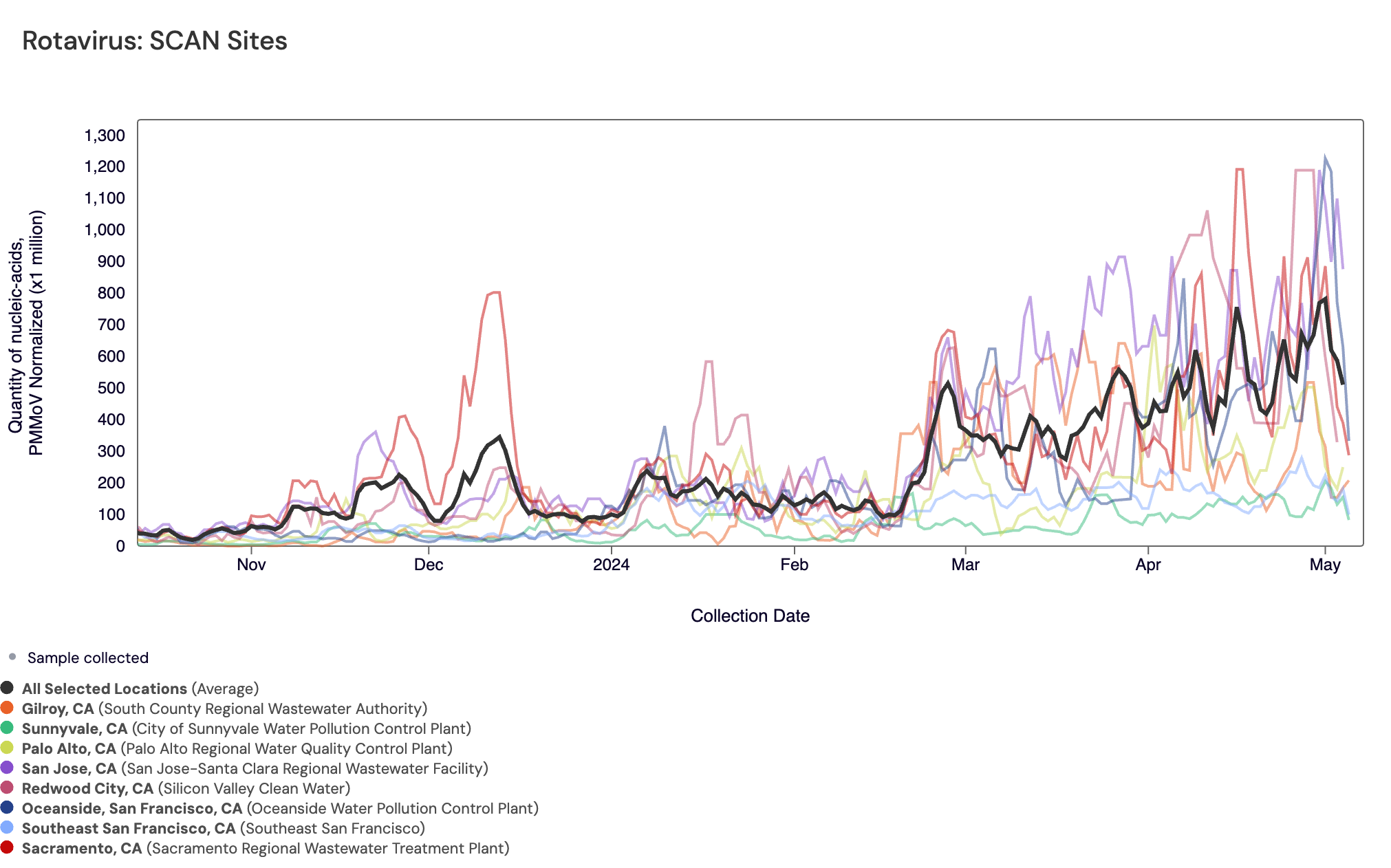Click the red Sacramento legend dot
1391x868 pixels.
point(7,847)
